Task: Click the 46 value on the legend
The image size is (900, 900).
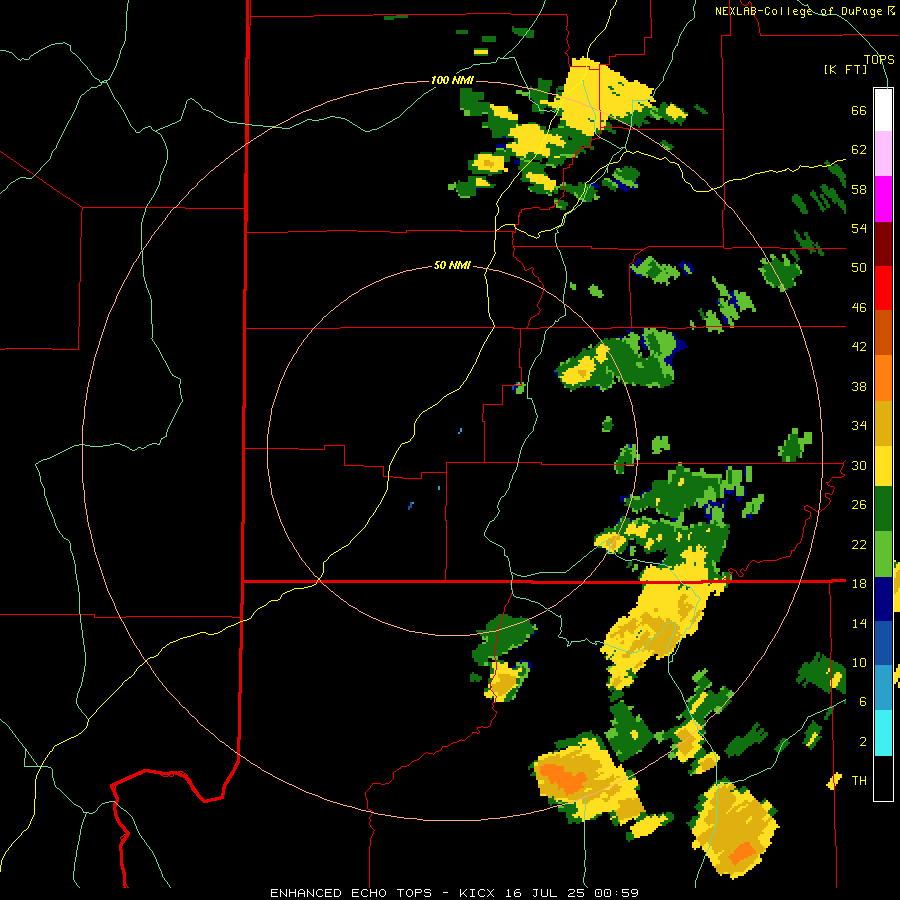Action: [x=859, y=307]
